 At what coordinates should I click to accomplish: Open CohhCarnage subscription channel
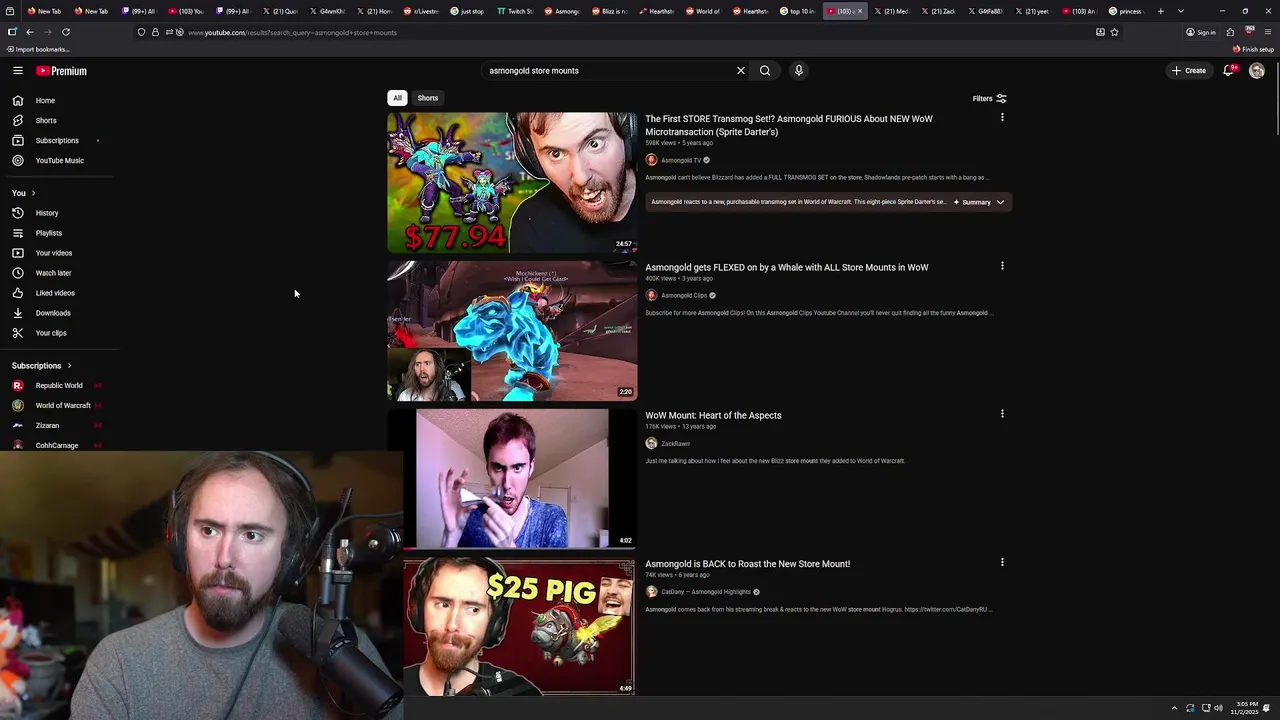point(57,445)
